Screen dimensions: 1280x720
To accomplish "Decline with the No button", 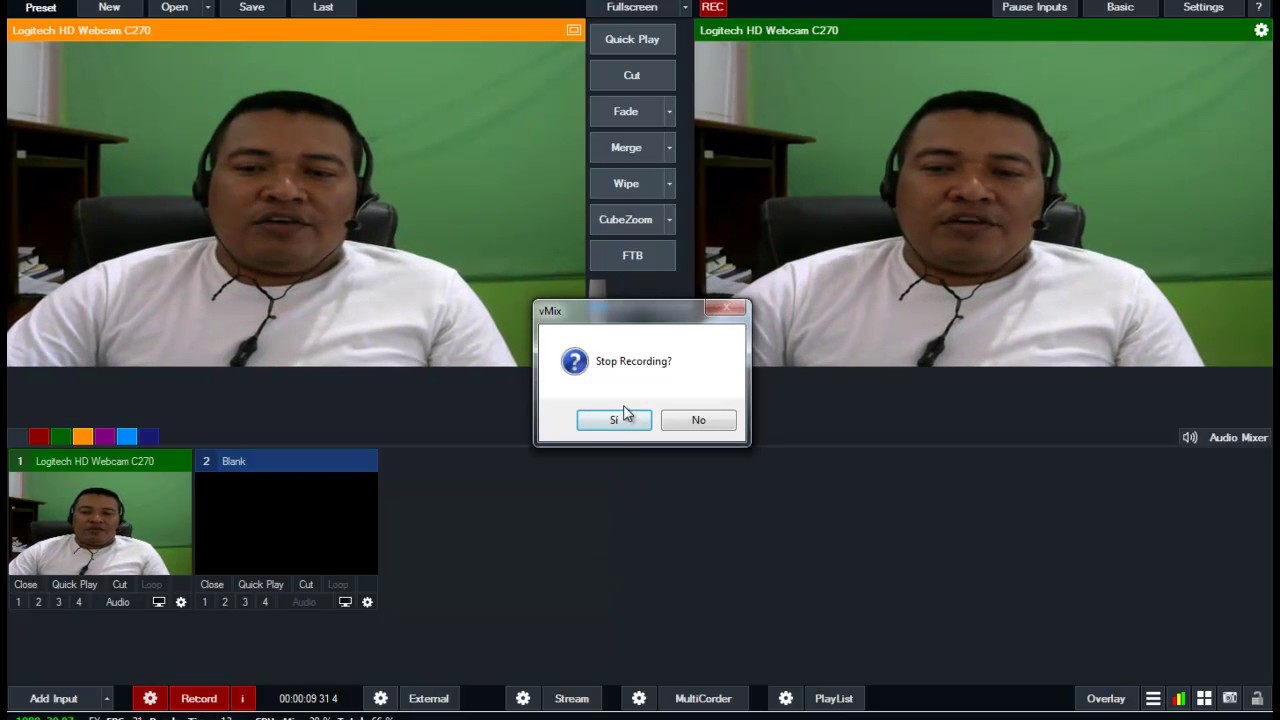I will point(698,420).
